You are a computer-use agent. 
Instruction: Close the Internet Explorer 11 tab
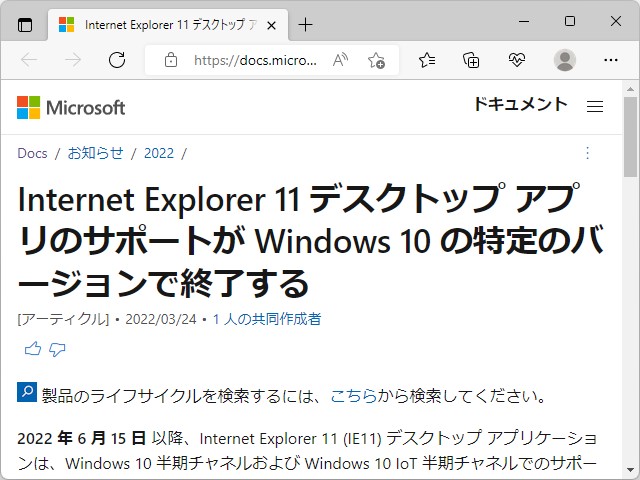(x=271, y=26)
